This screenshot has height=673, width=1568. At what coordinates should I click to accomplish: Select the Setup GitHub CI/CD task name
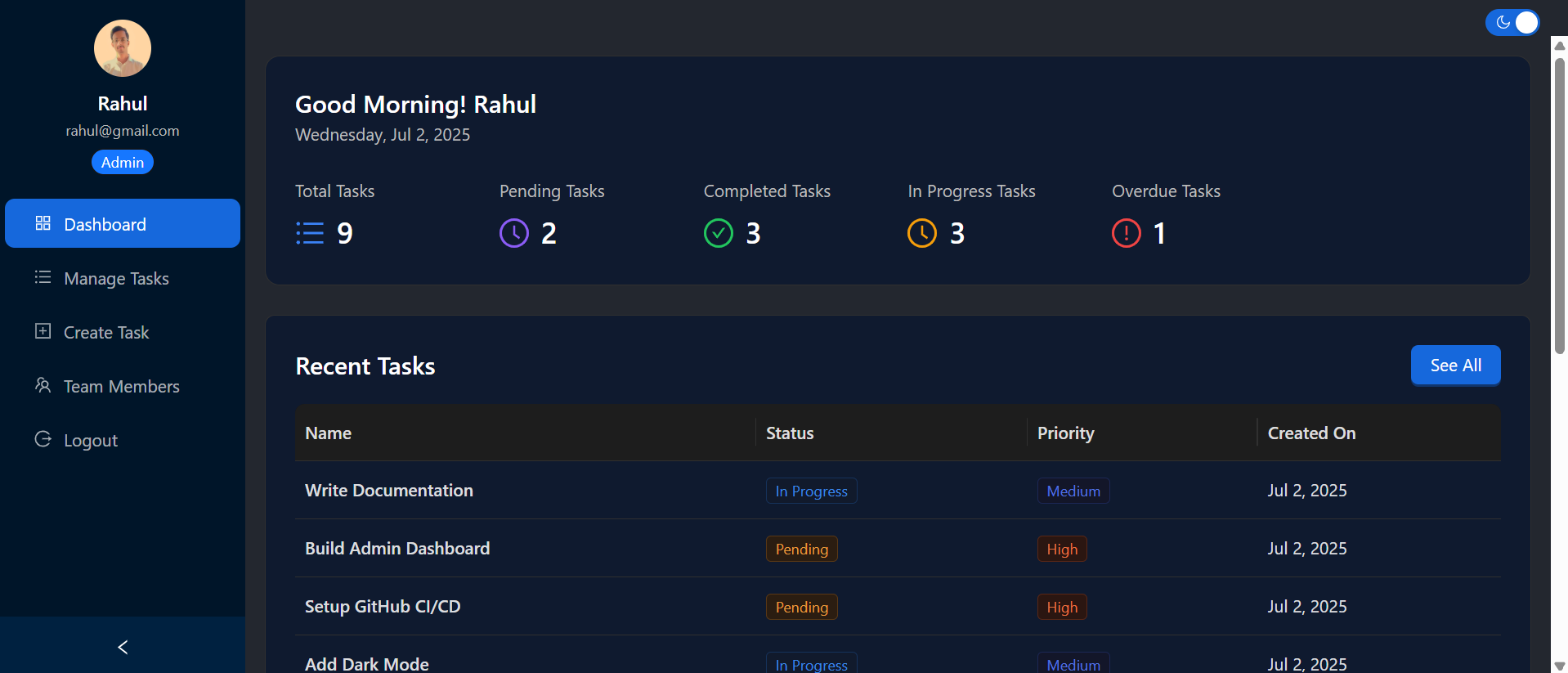pyautogui.click(x=383, y=606)
